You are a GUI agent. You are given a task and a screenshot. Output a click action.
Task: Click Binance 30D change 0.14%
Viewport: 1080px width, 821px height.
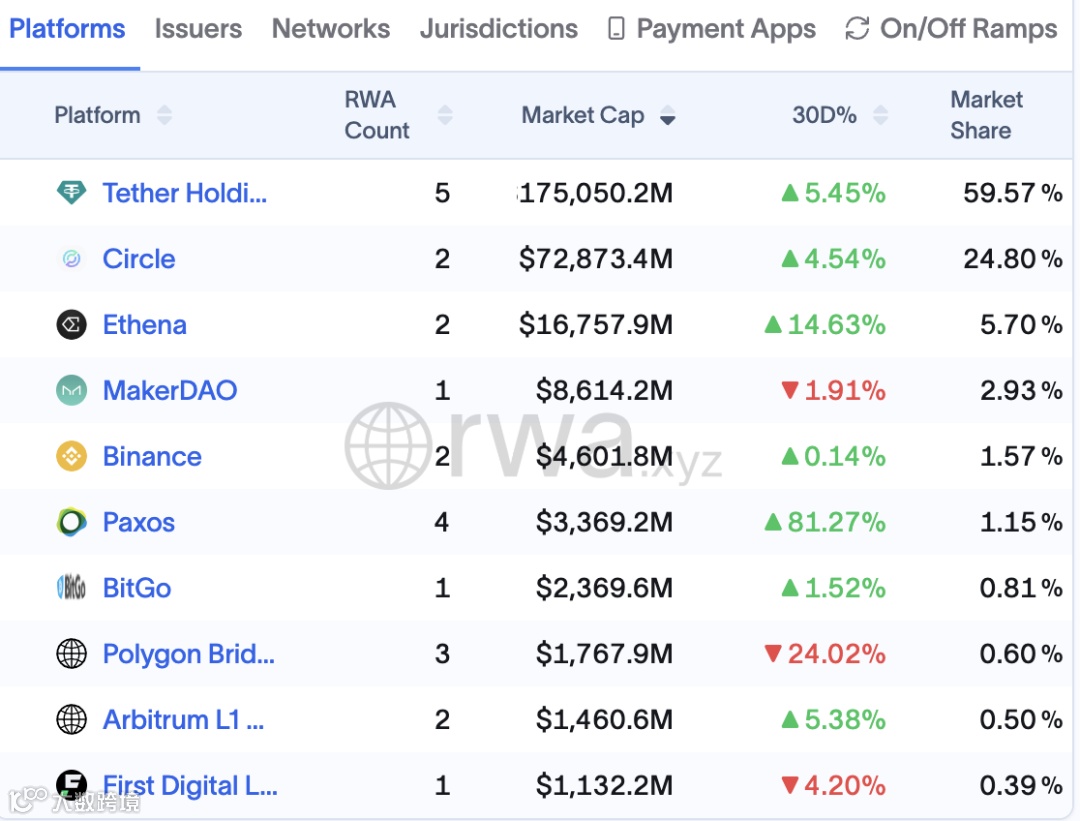833,456
